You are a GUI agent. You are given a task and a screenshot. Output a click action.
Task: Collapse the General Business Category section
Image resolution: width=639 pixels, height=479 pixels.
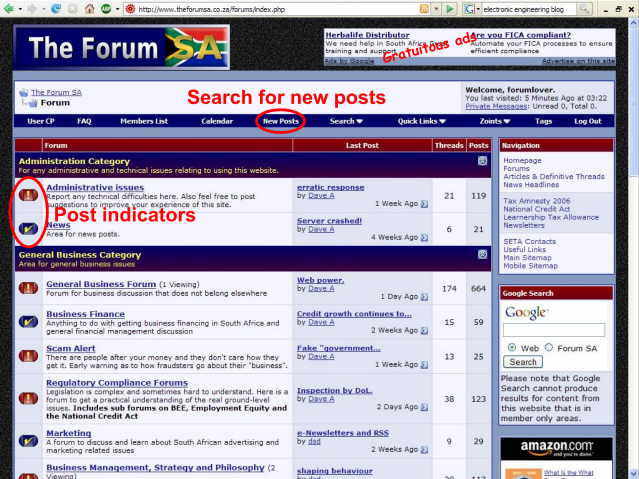(483, 254)
